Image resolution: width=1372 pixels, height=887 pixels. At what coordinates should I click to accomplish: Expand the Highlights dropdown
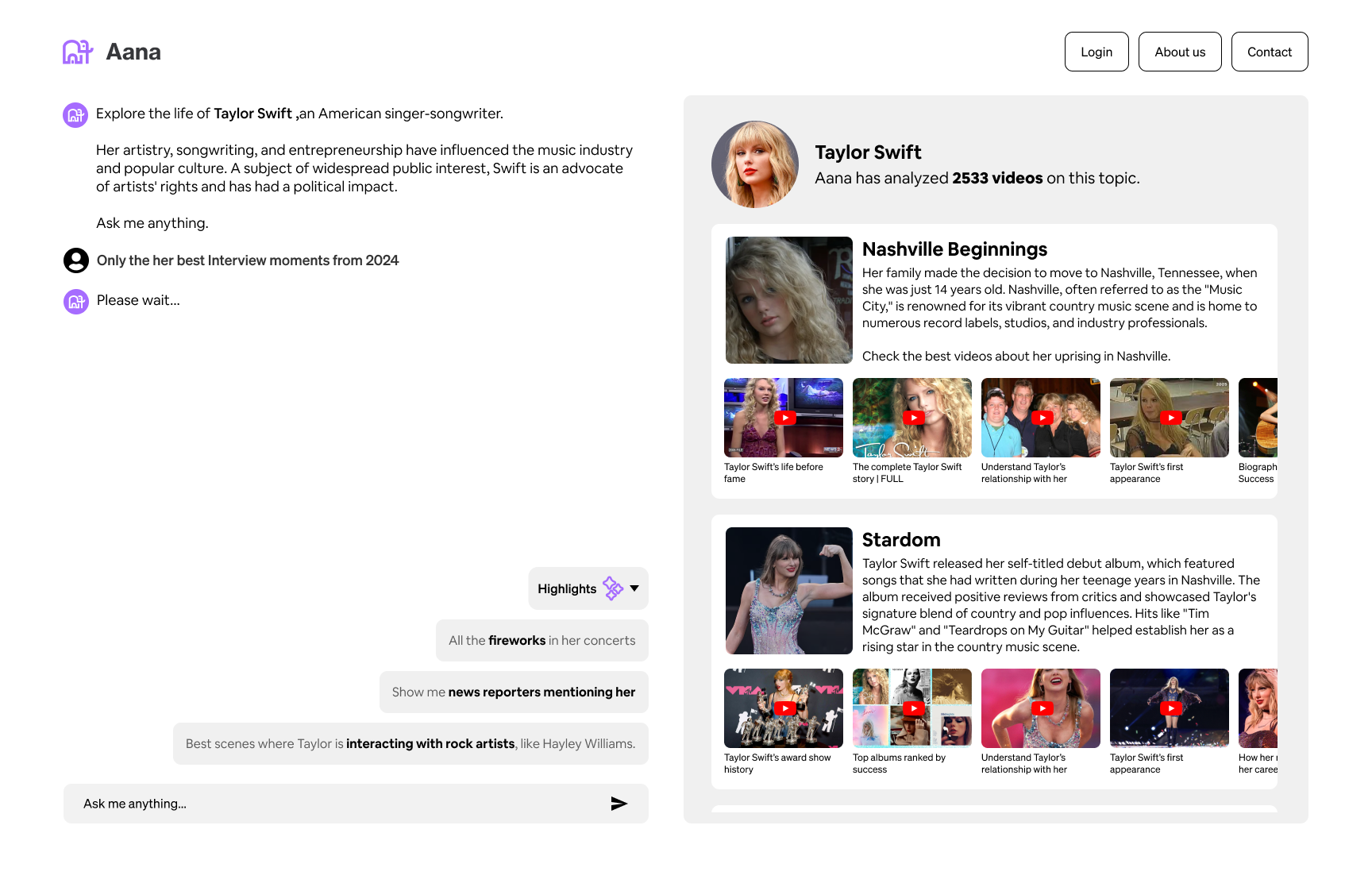point(588,588)
